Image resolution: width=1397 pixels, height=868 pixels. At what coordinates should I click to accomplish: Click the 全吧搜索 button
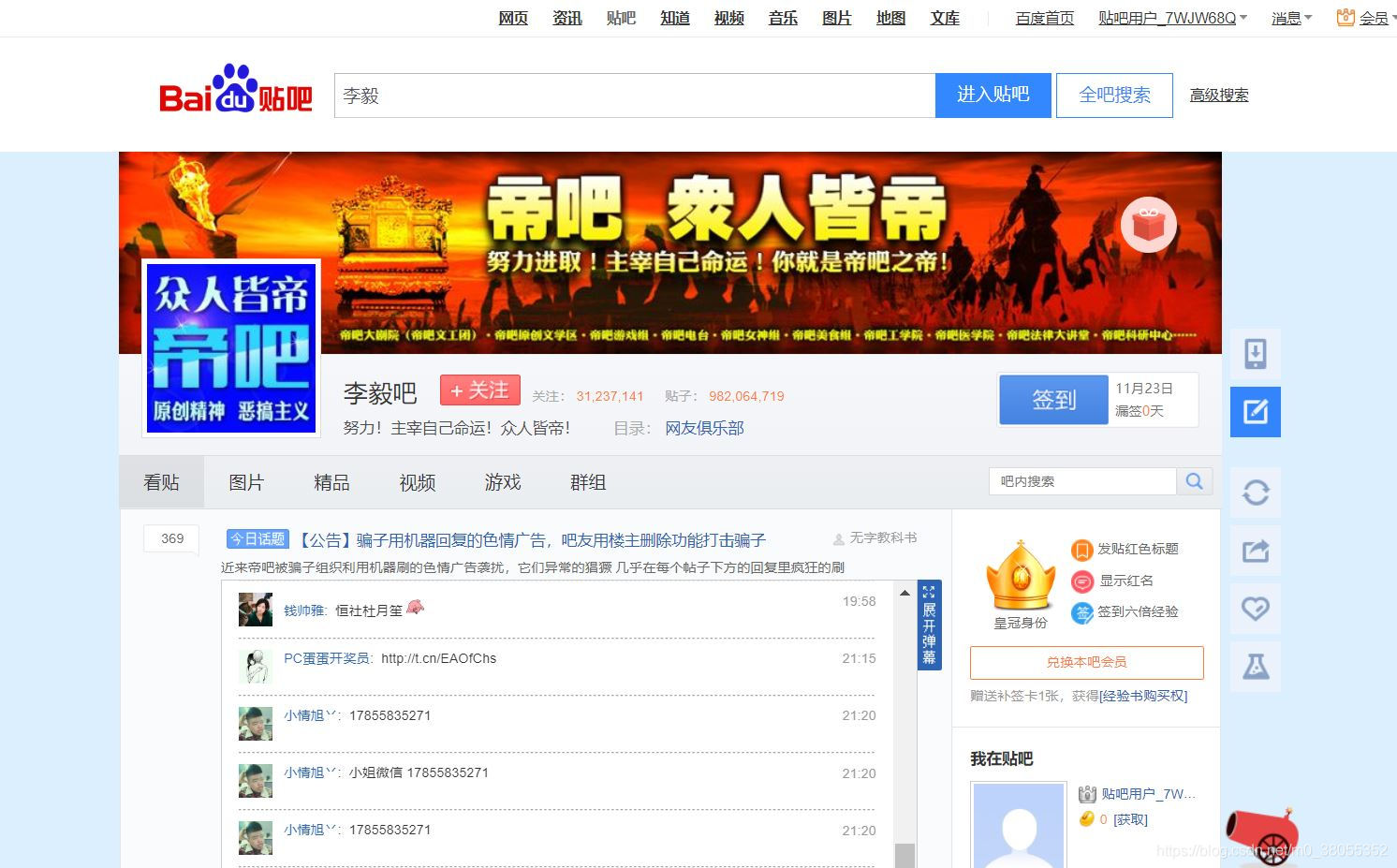click(x=1114, y=95)
